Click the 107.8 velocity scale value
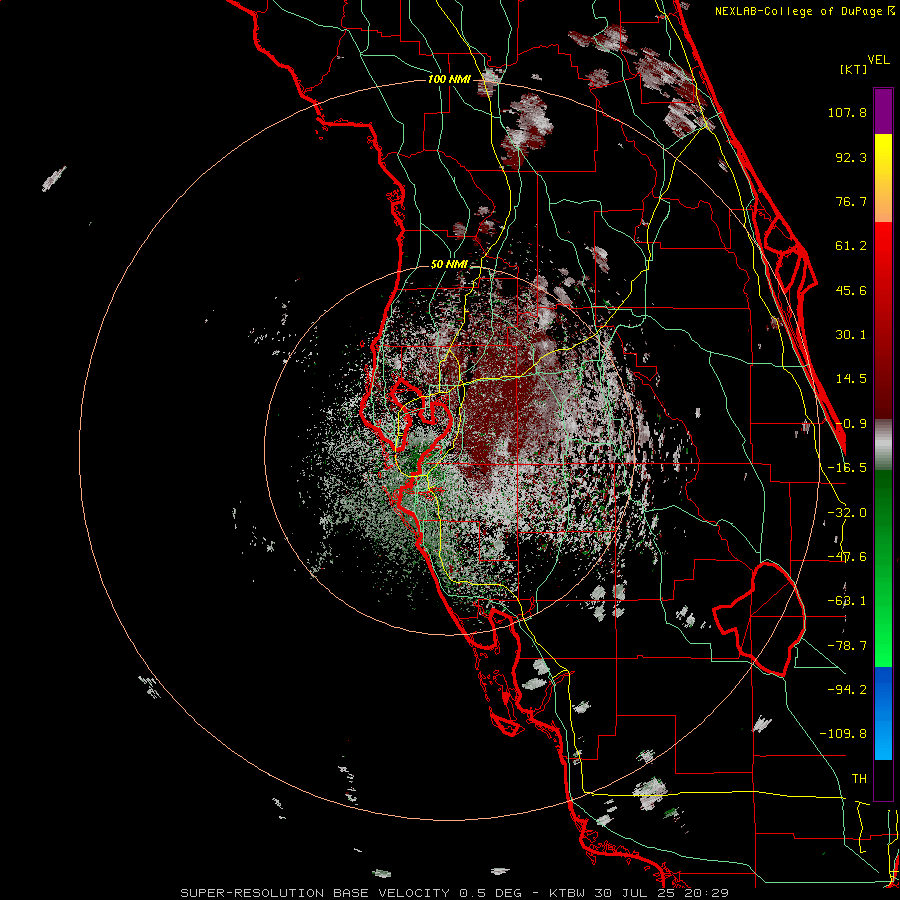 pyautogui.click(x=847, y=112)
